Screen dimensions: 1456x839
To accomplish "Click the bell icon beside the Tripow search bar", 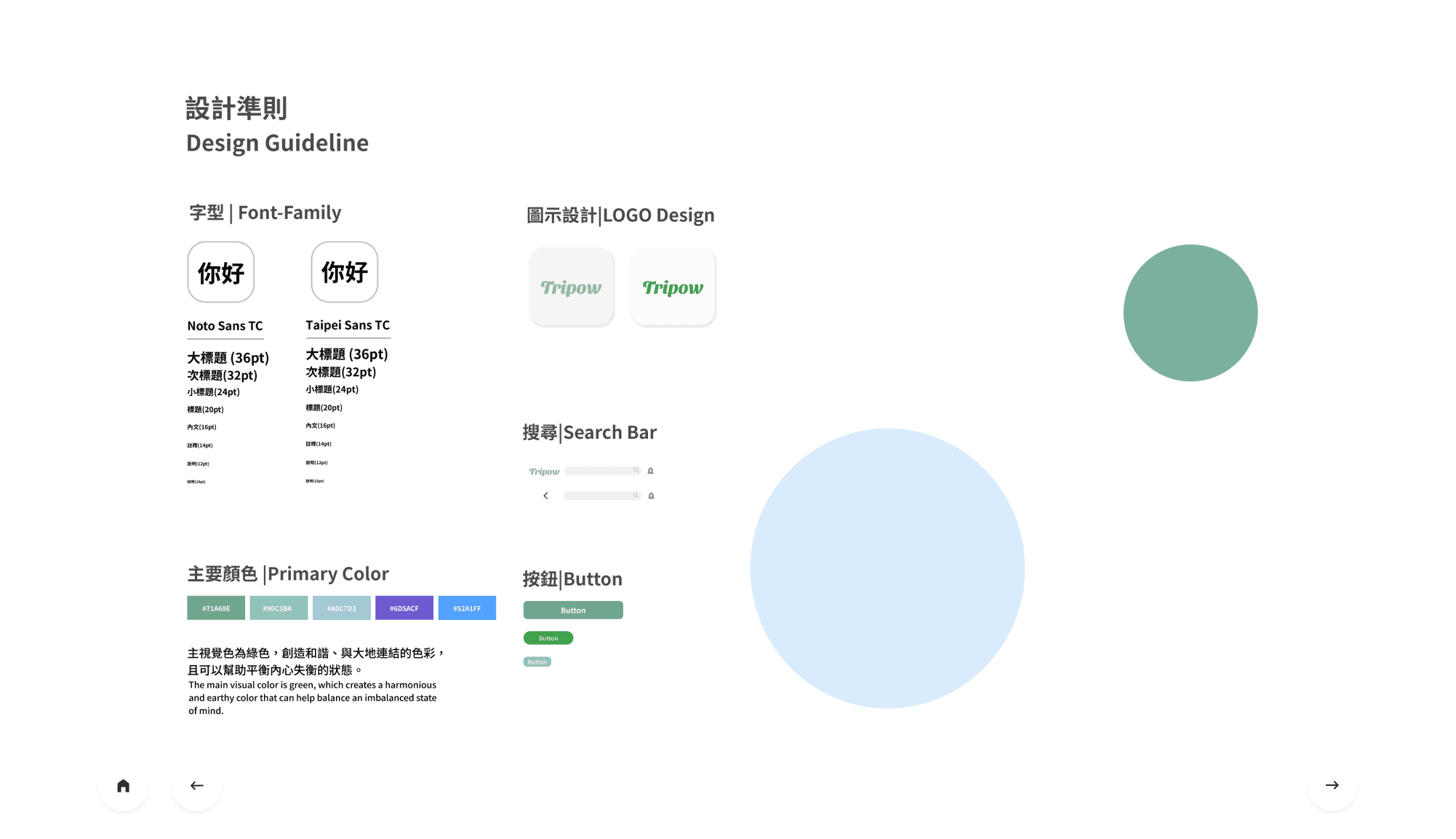I will [650, 471].
